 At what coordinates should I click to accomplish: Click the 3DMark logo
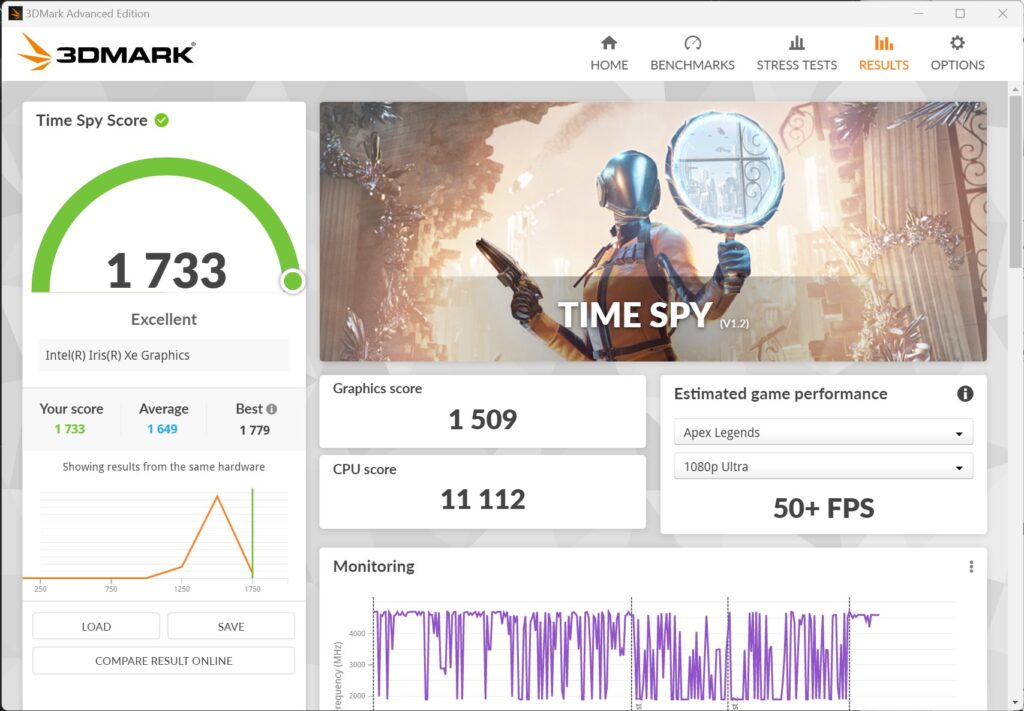point(106,52)
